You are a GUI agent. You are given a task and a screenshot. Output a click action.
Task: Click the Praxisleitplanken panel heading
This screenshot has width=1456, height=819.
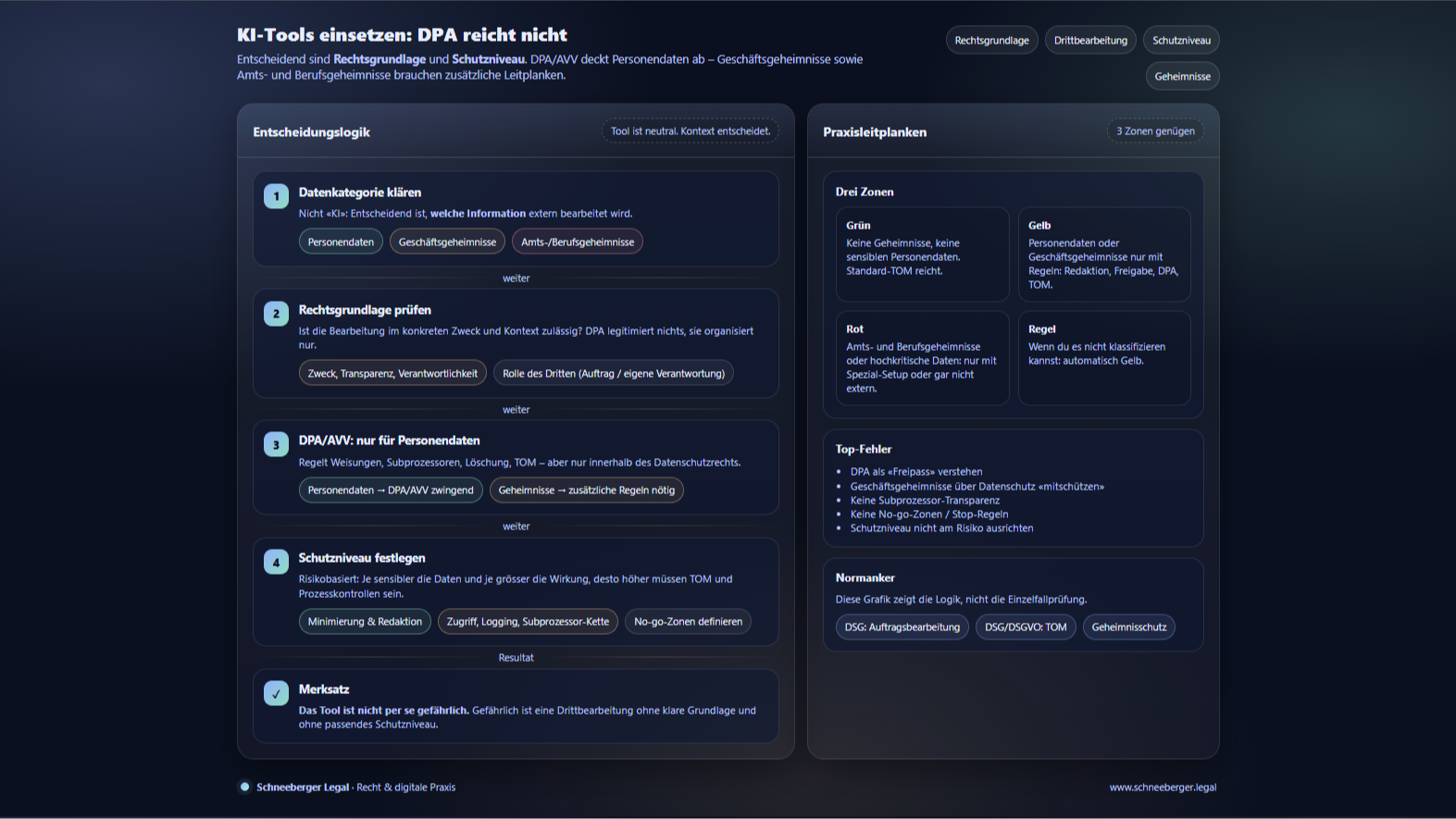click(x=875, y=132)
